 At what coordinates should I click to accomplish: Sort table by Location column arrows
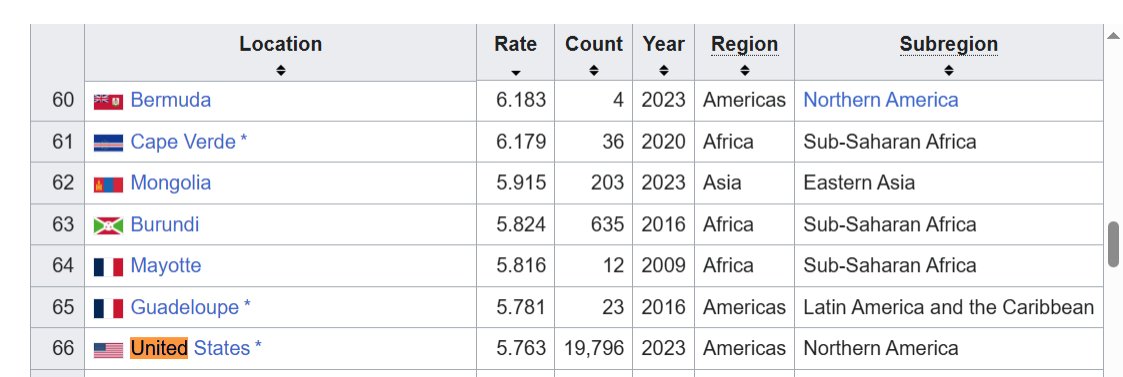(x=281, y=70)
